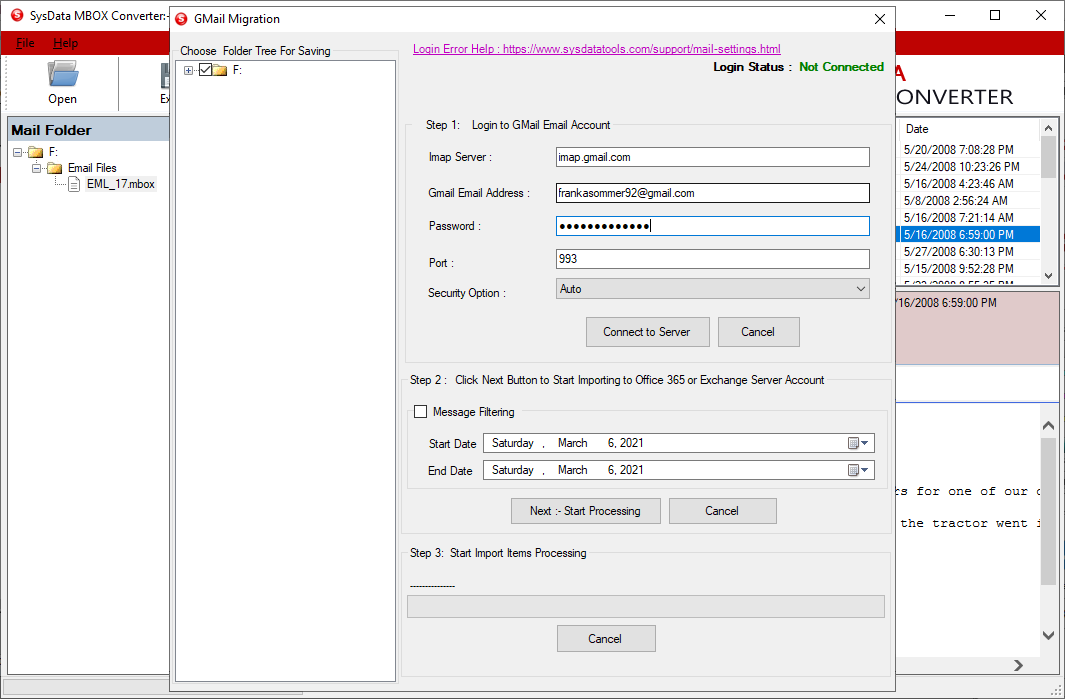Screen dimensions: 1065x699
Task: Open the Help menu
Action: point(65,43)
